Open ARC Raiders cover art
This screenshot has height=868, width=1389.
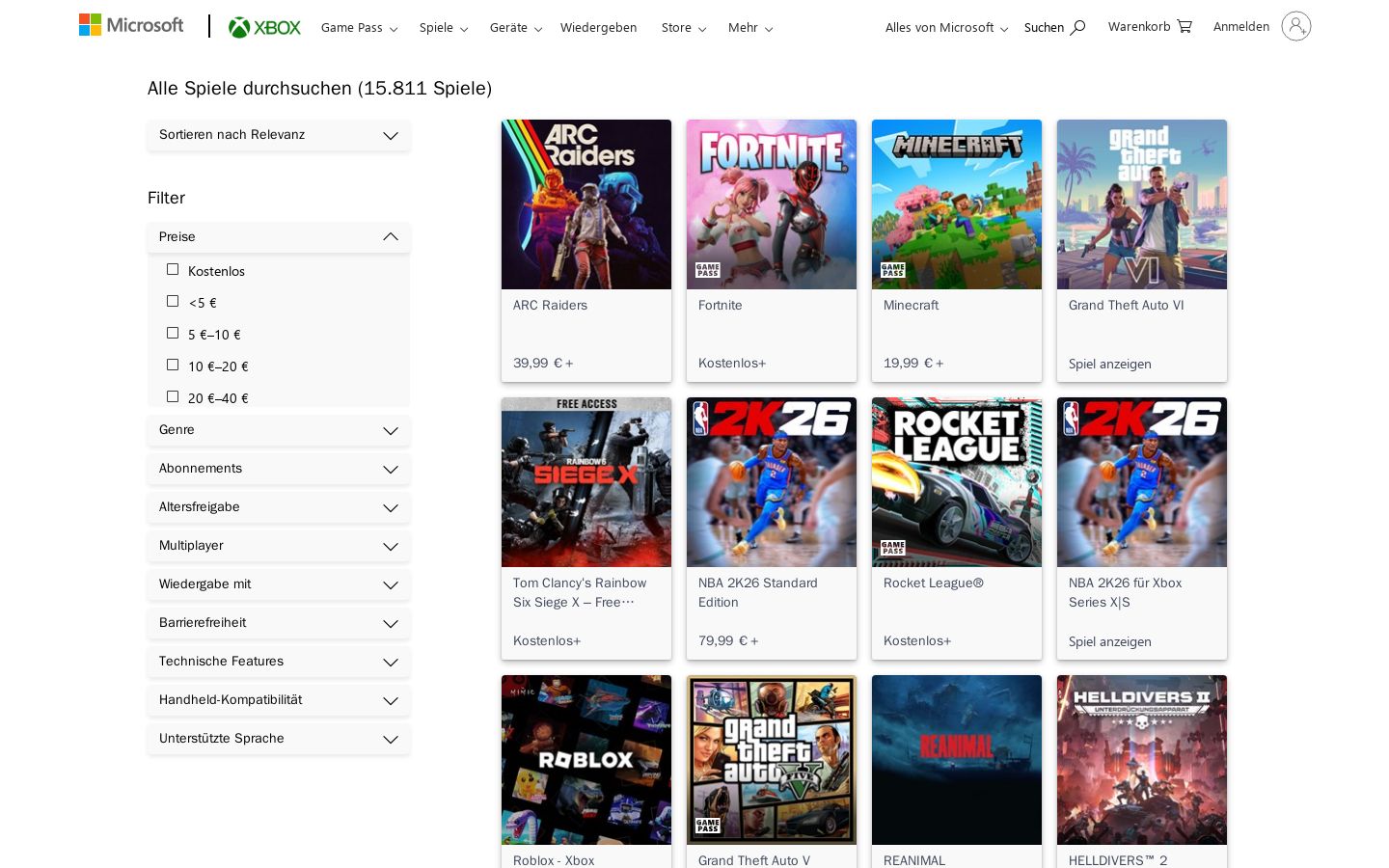pyautogui.click(x=586, y=204)
